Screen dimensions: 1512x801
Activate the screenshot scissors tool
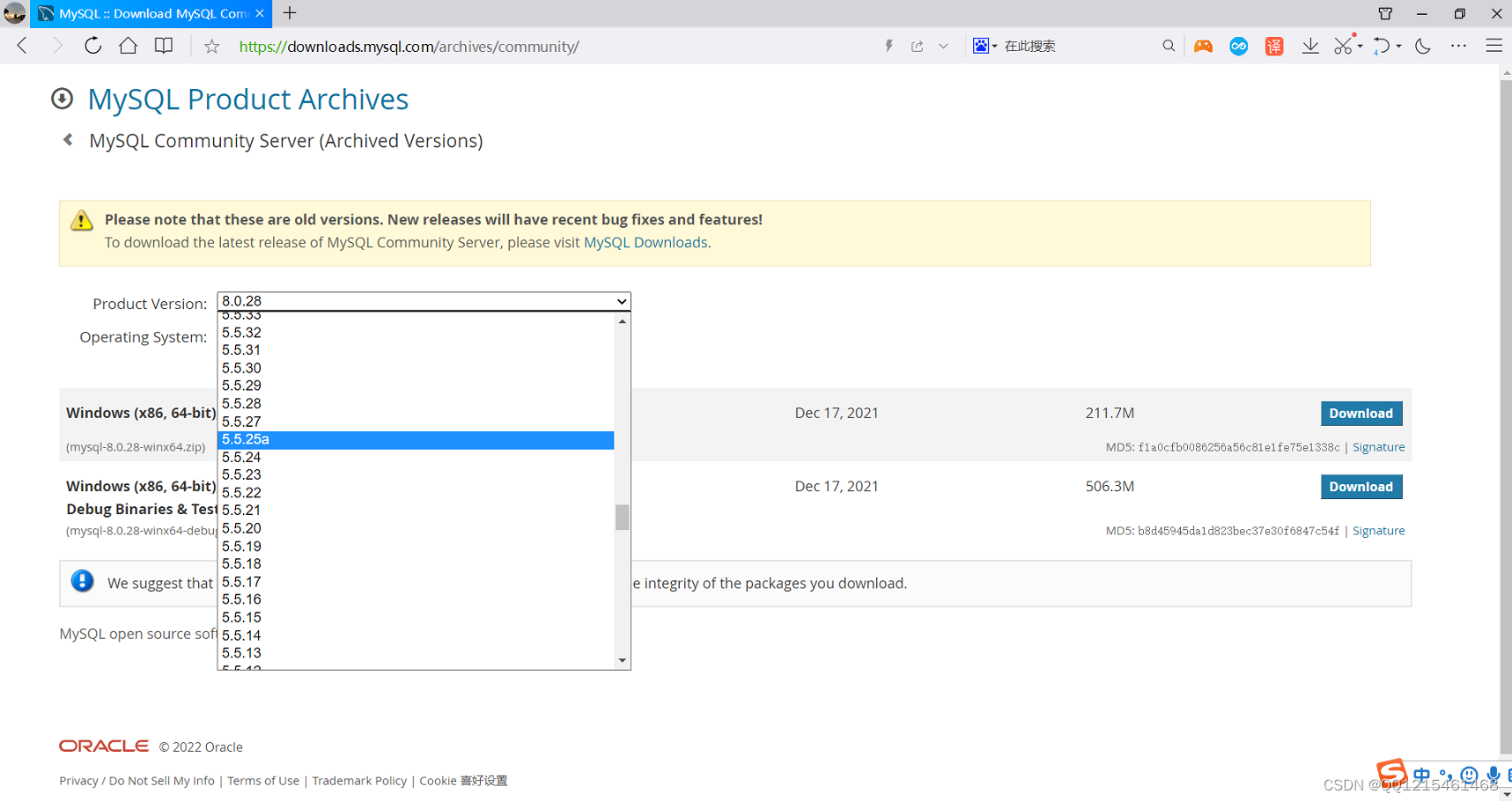[x=1342, y=45]
